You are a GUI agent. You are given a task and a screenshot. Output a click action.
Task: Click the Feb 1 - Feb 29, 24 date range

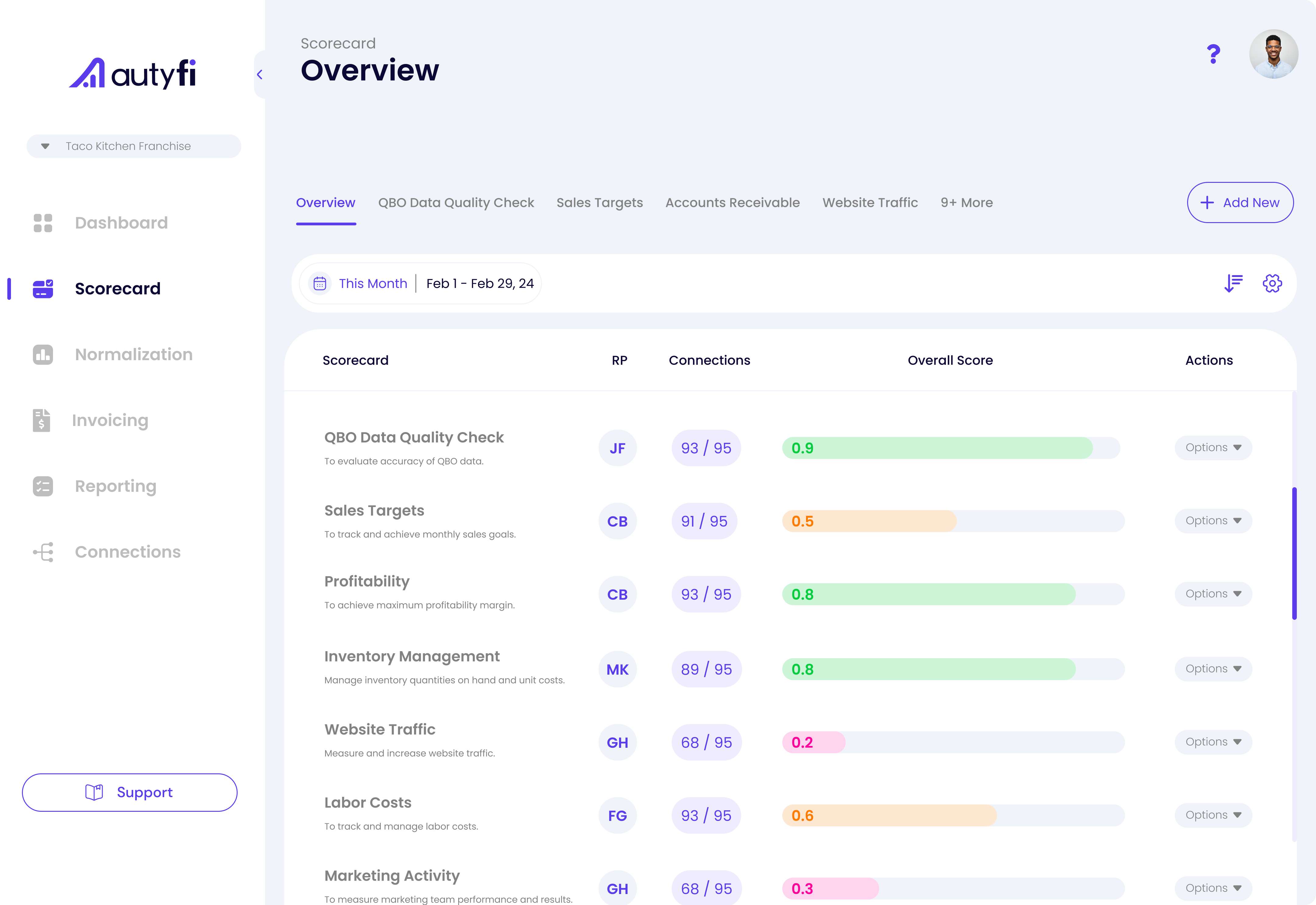tap(480, 283)
